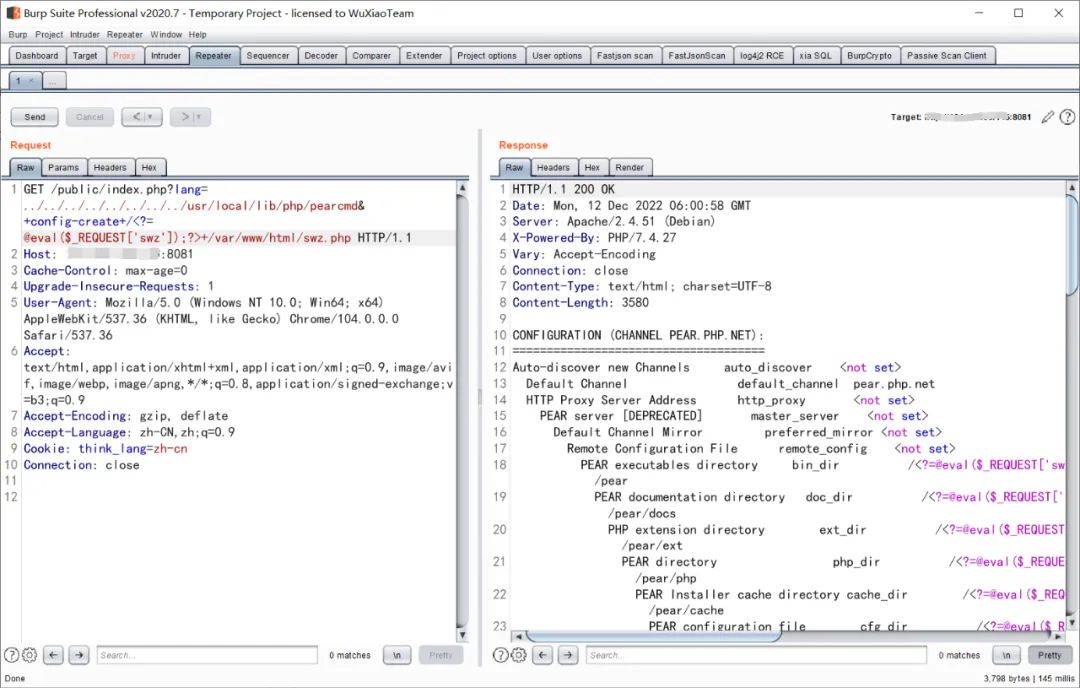Click the 'HTTP/1.1 200 OK' response line
The height and width of the screenshot is (688, 1080).
(x=563, y=189)
